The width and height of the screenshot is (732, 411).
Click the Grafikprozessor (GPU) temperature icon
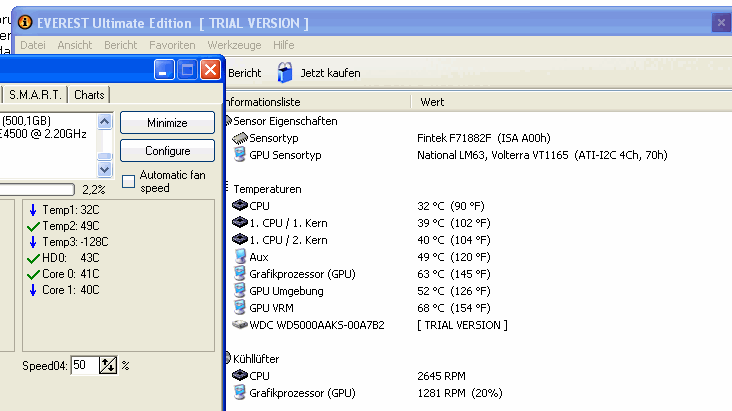pyautogui.click(x=240, y=274)
